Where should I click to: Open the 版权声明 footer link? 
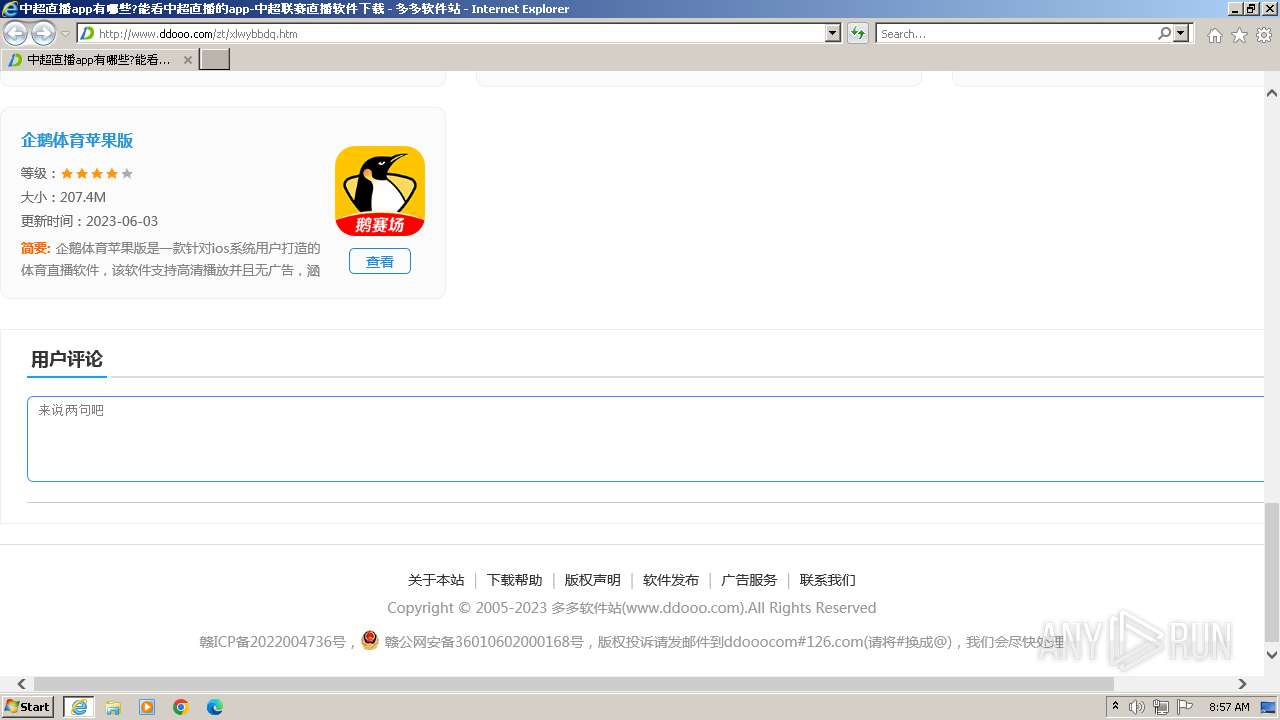pyautogui.click(x=592, y=580)
